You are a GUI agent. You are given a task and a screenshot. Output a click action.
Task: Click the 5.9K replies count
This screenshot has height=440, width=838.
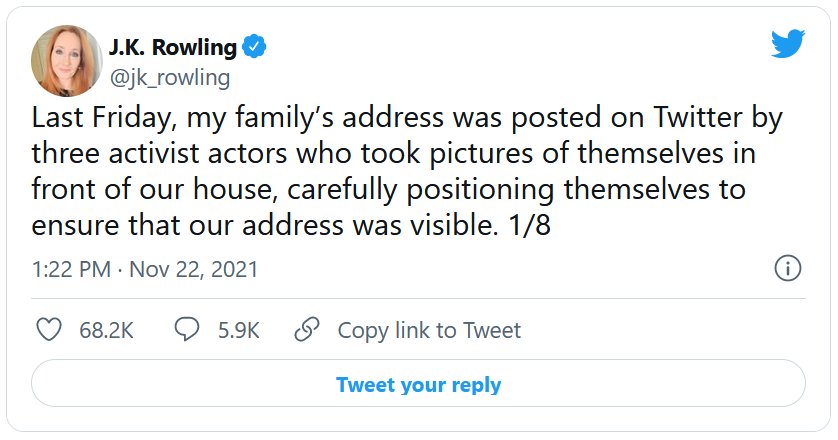tap(239, 330)
